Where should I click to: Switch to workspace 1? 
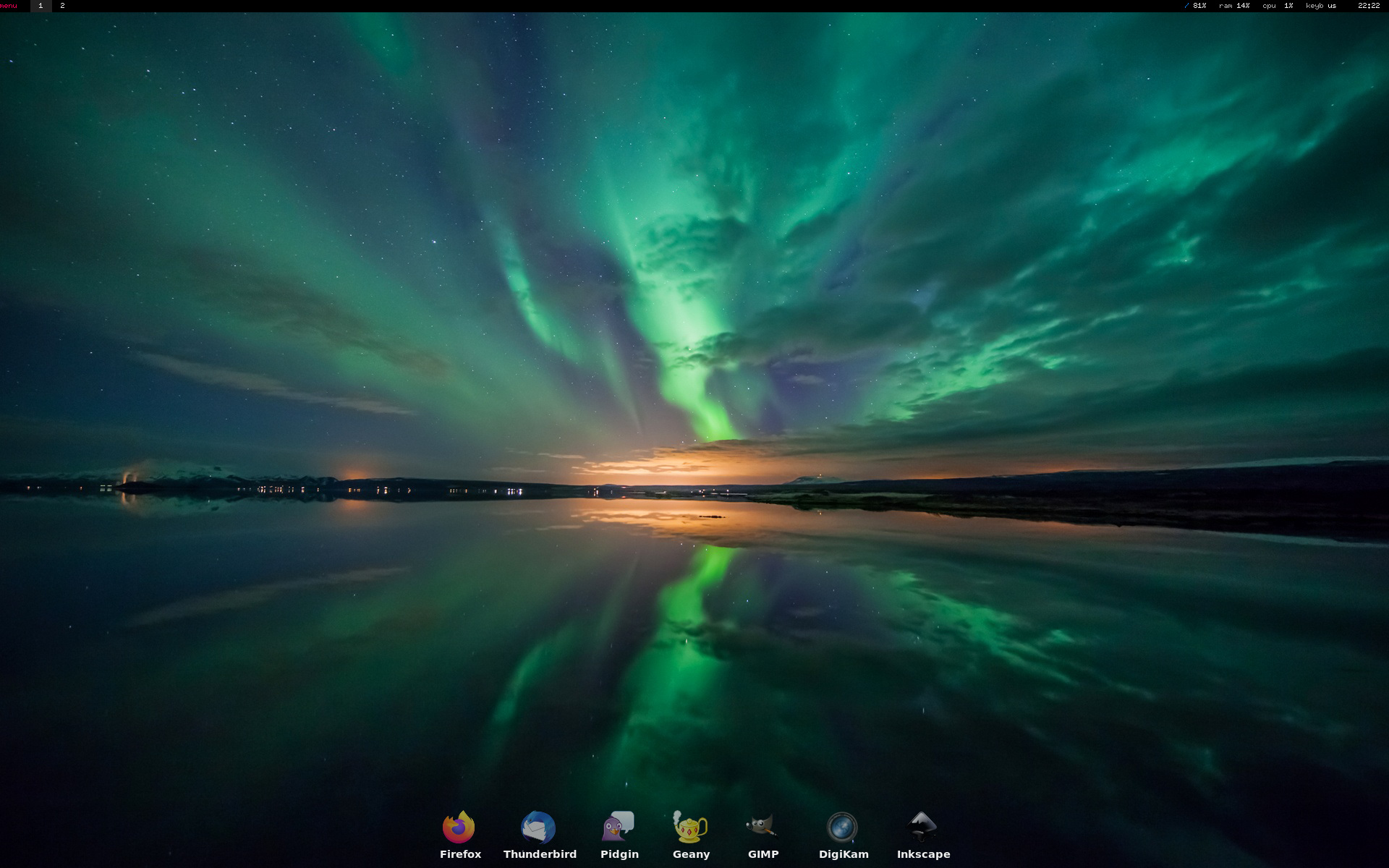(41, 6)
